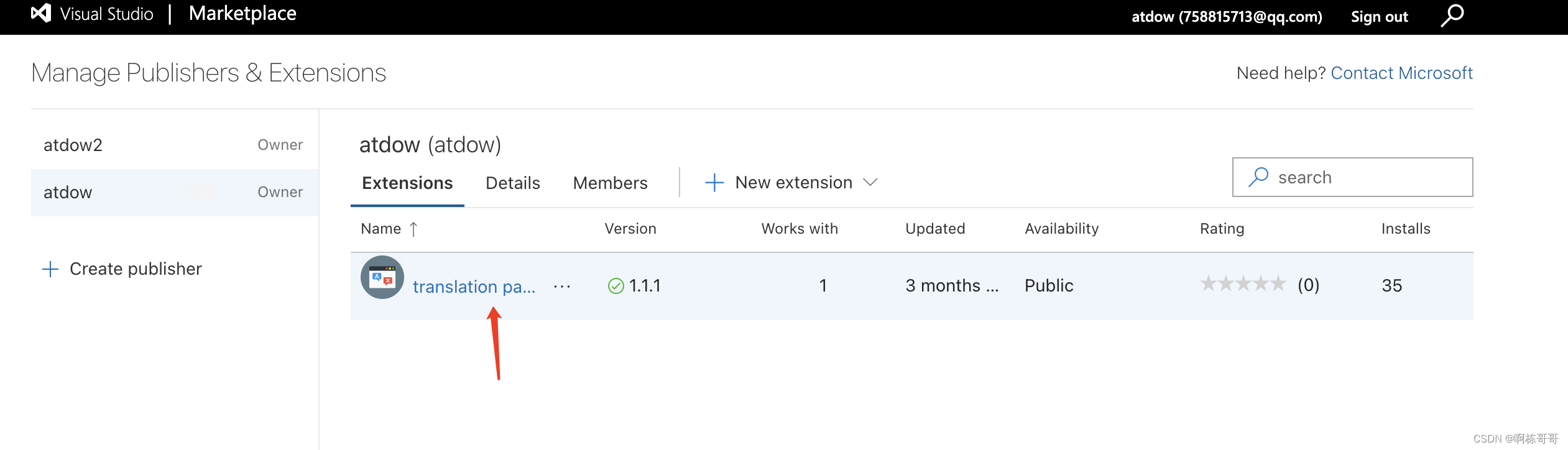The width and height of the screenshot is (1568, 450).
Task: Click the plus icon beside New extension
Action: click(714, 183)
